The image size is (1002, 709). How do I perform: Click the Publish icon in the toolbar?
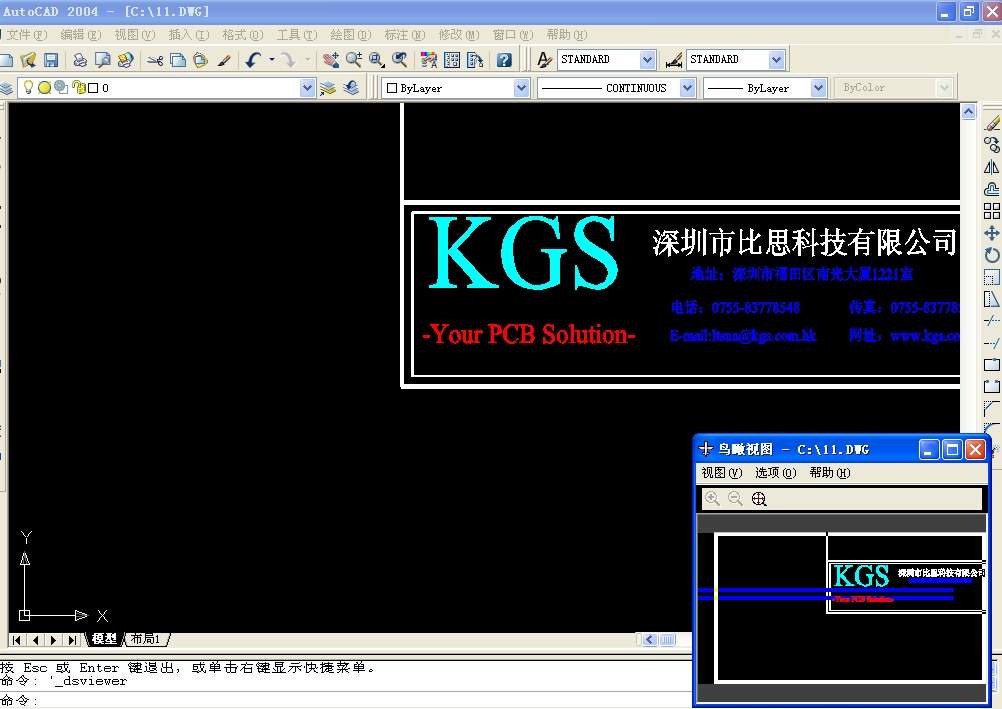tap(125, 60)
